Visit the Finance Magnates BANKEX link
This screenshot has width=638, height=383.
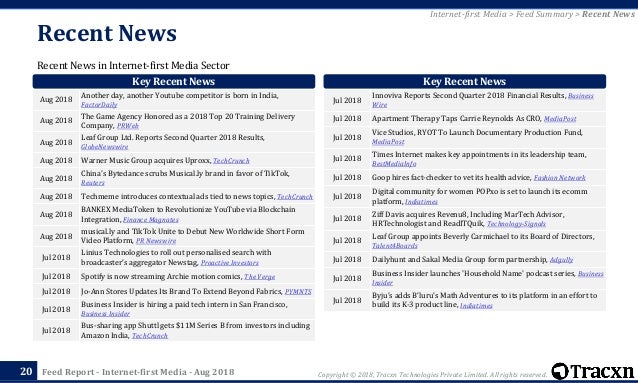(151, 220)
